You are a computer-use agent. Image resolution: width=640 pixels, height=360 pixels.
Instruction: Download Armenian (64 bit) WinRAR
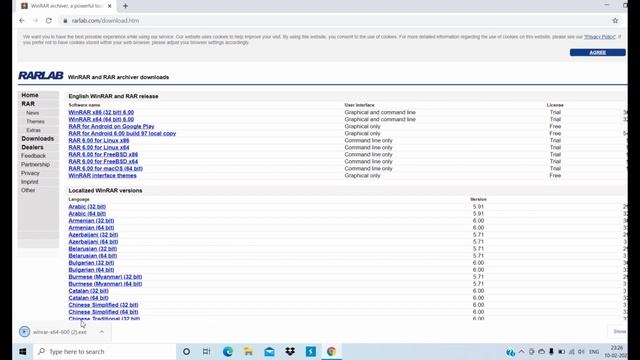[91, 228]
